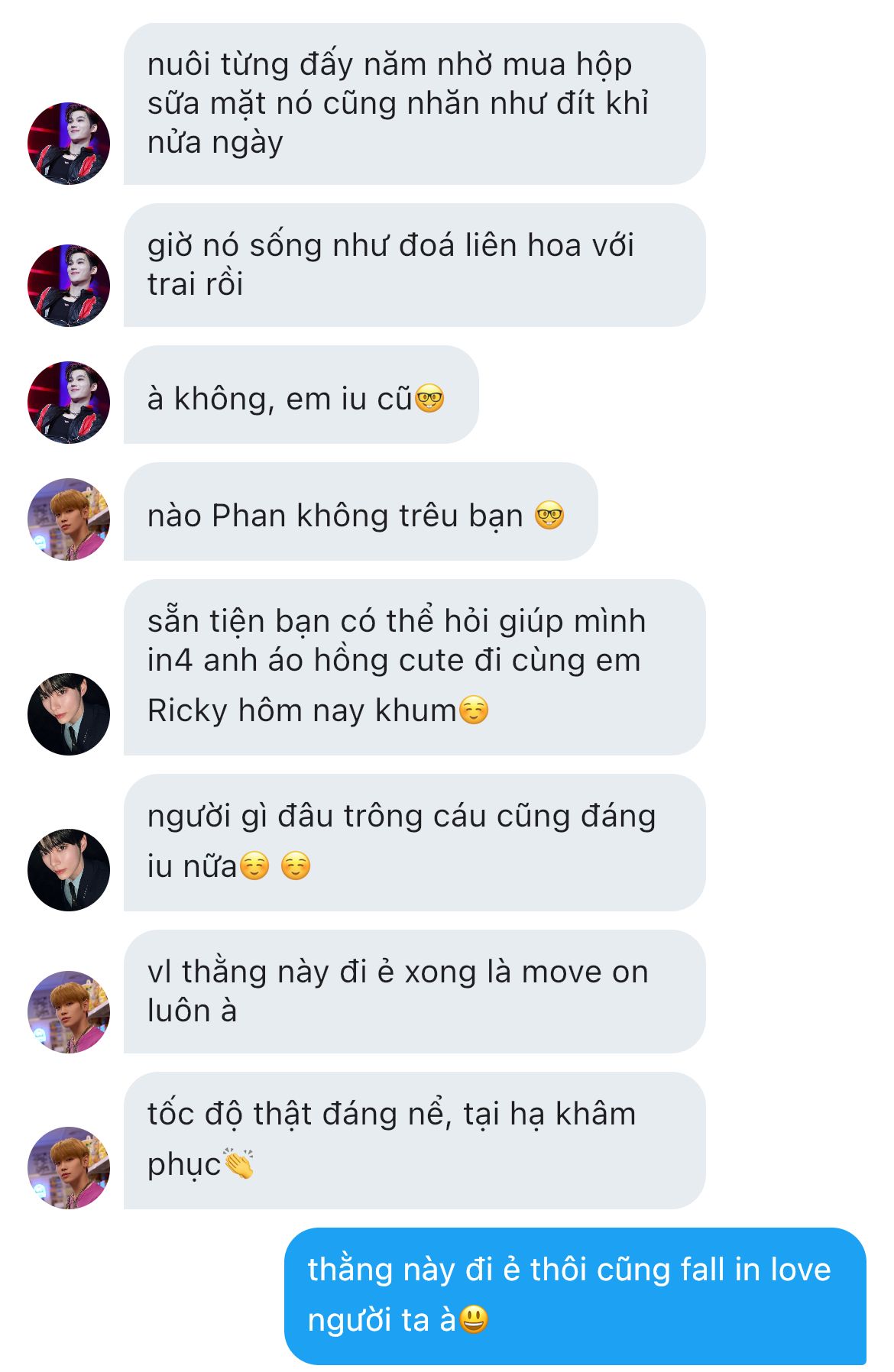Tap the "người gì đâu trông cáu" bubble
The height and width of the screenshot is (1372, 894).
(414, 843)
